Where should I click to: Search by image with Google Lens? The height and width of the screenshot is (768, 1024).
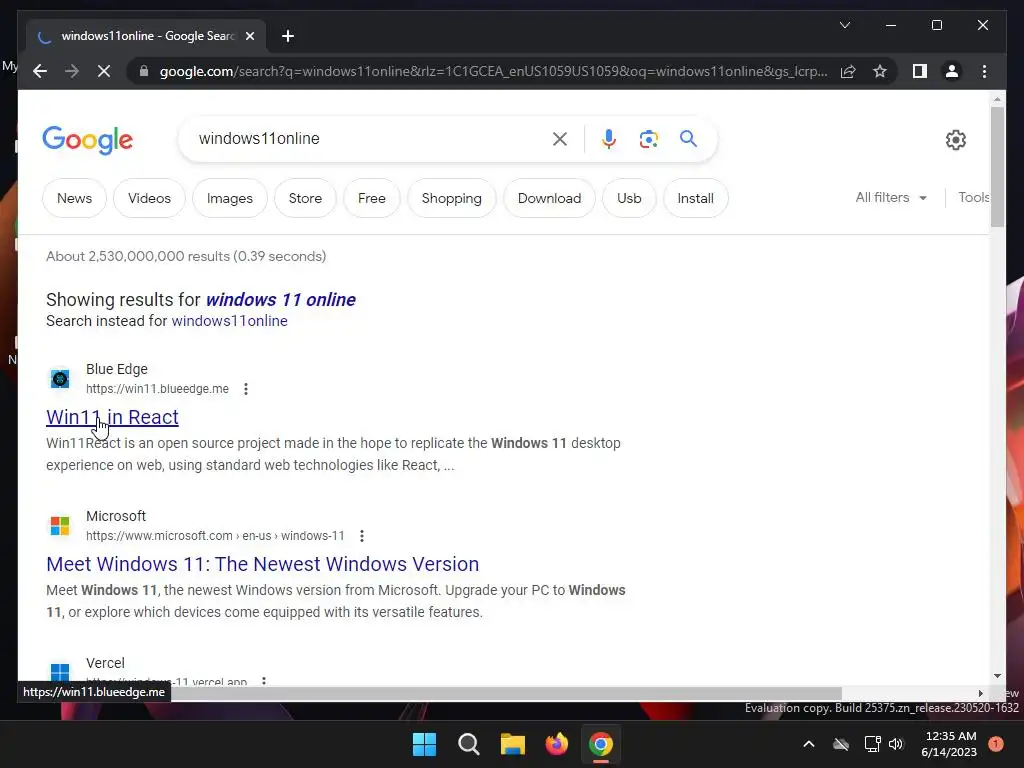[x=648, y=138]
